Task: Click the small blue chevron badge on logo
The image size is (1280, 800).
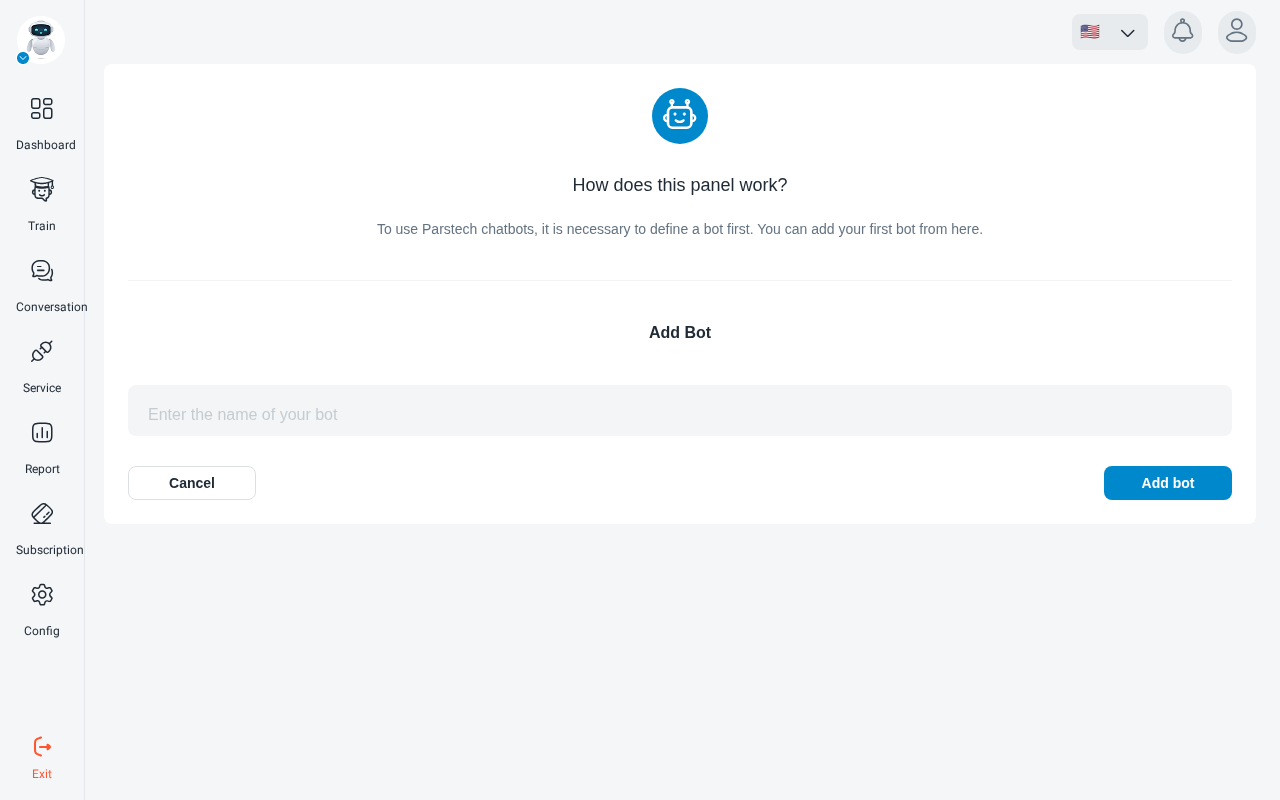Action: [23, 58]
